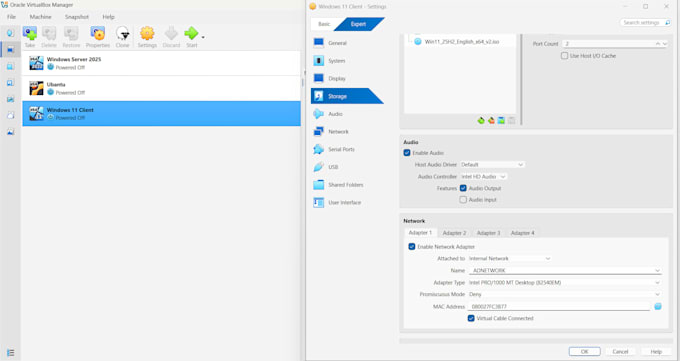Open the File menu
Screen dimensions: 680x361
[x=12, y=16]
